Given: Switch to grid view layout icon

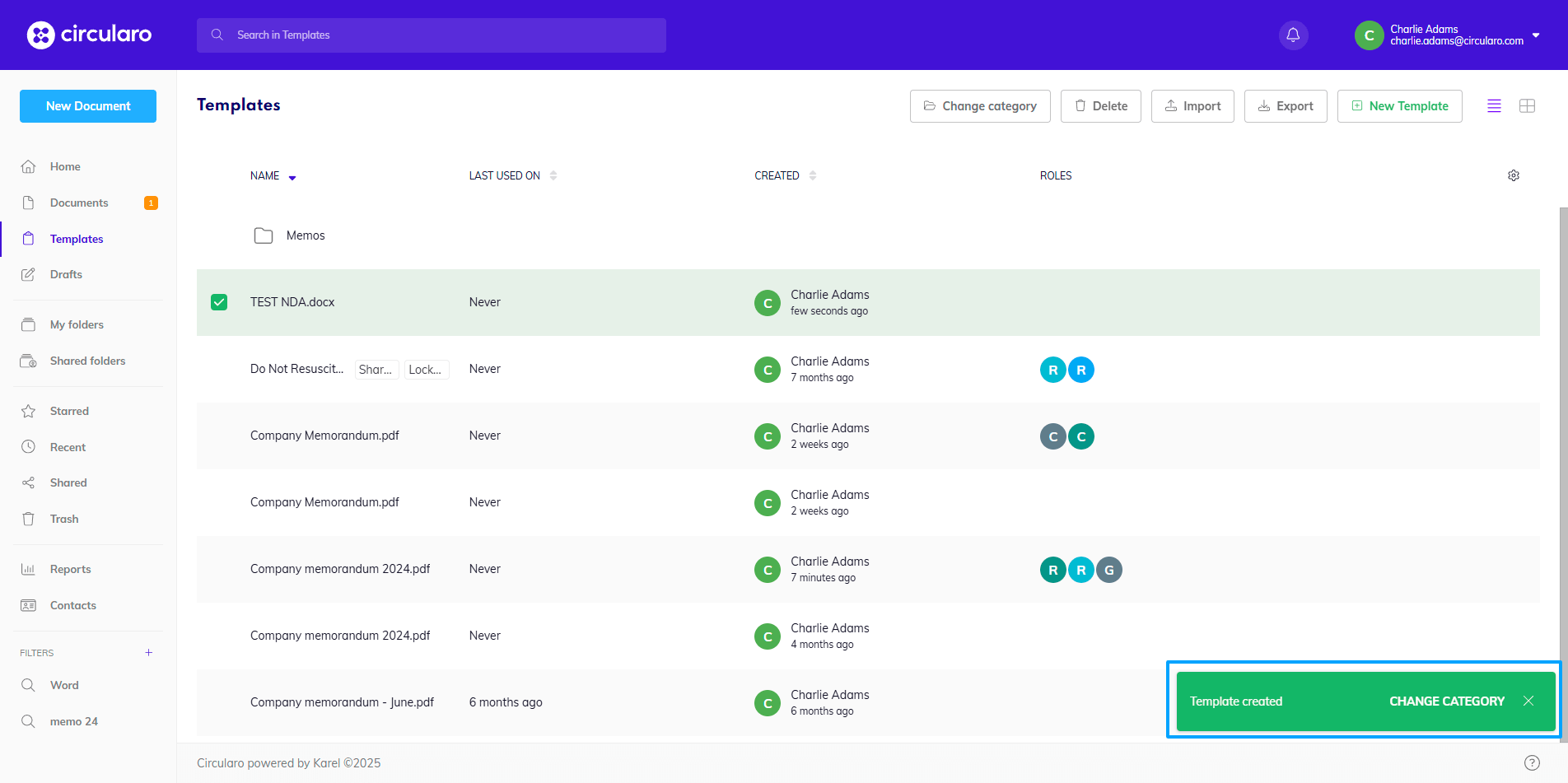Looking at the screenshot, I should [x=1527, y=106].
